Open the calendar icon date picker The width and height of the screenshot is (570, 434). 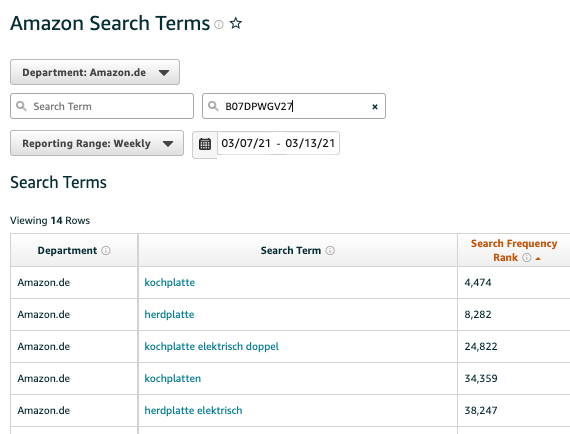tap(205, 144)
